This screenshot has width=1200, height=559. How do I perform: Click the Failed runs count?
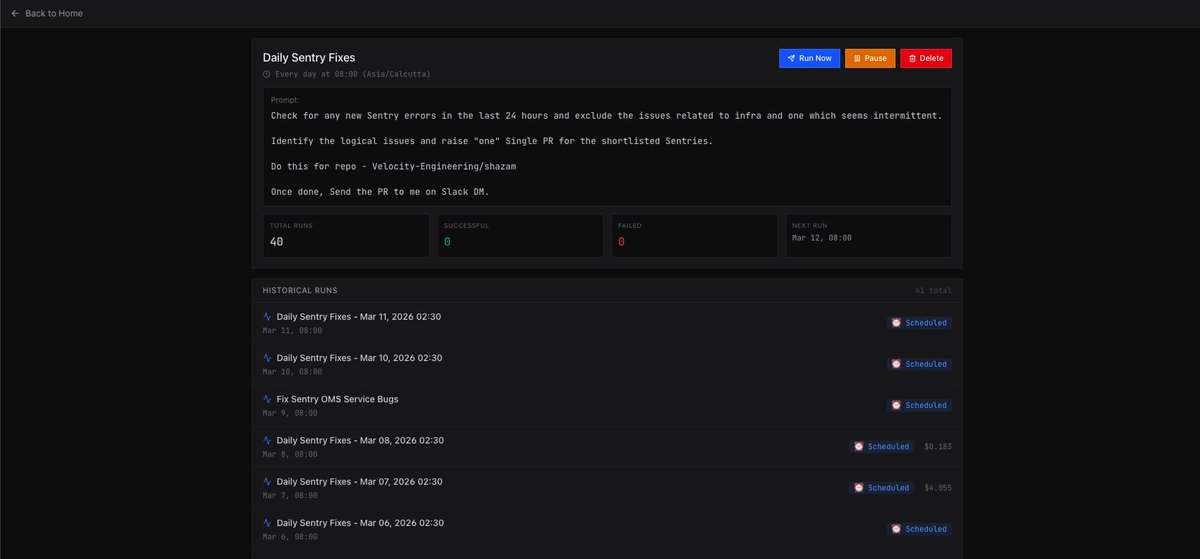point(621,242)
